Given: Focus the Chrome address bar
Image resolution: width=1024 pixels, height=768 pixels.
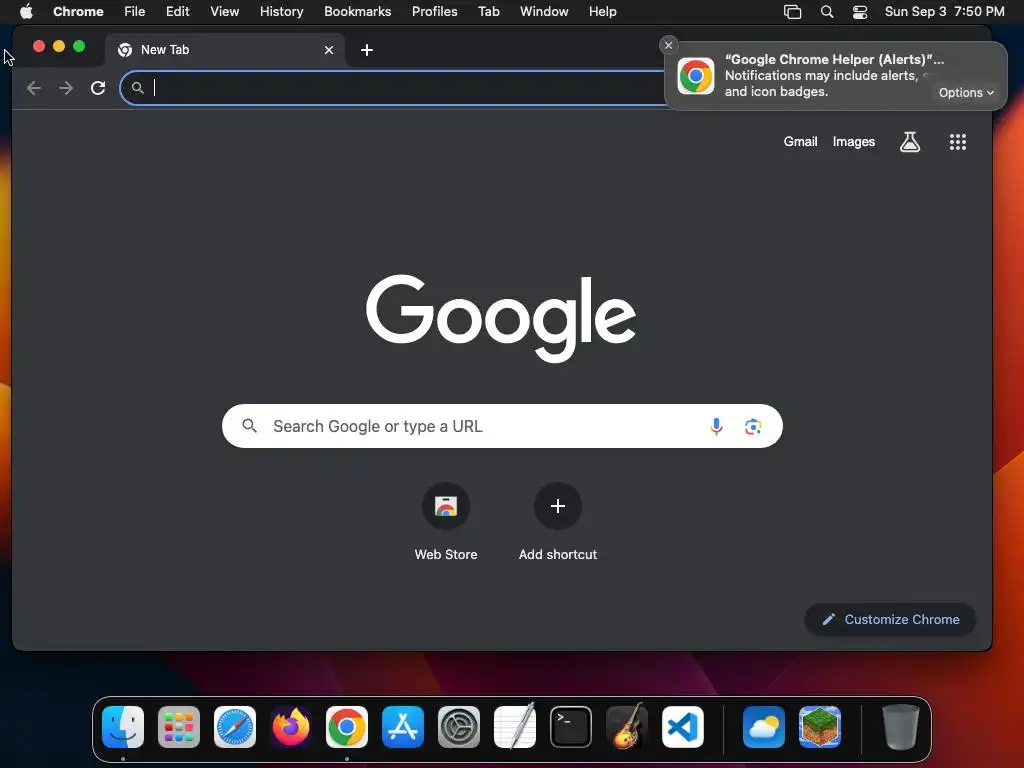Looking at the screenshot, I should tap(392, 88).
